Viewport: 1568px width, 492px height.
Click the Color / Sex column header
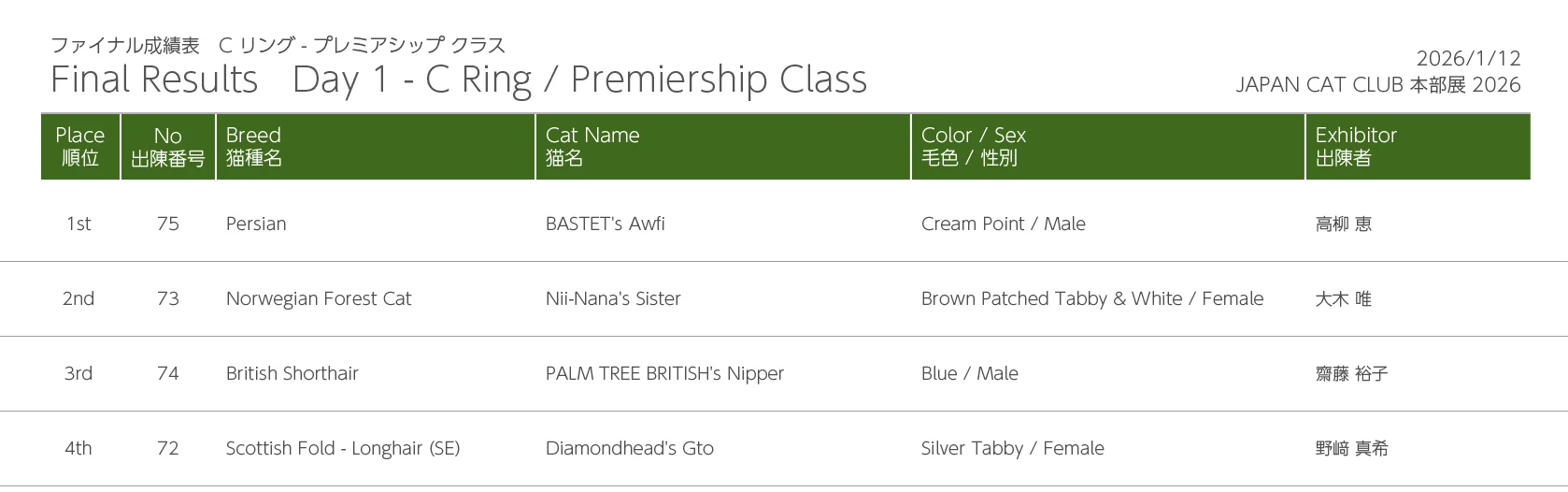point(974,146)
